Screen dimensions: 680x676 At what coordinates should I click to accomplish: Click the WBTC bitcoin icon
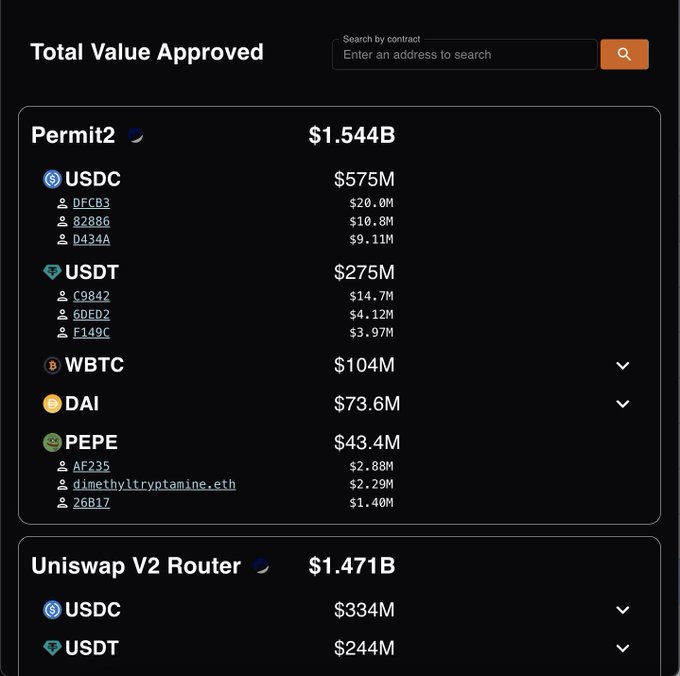point(52,365)
